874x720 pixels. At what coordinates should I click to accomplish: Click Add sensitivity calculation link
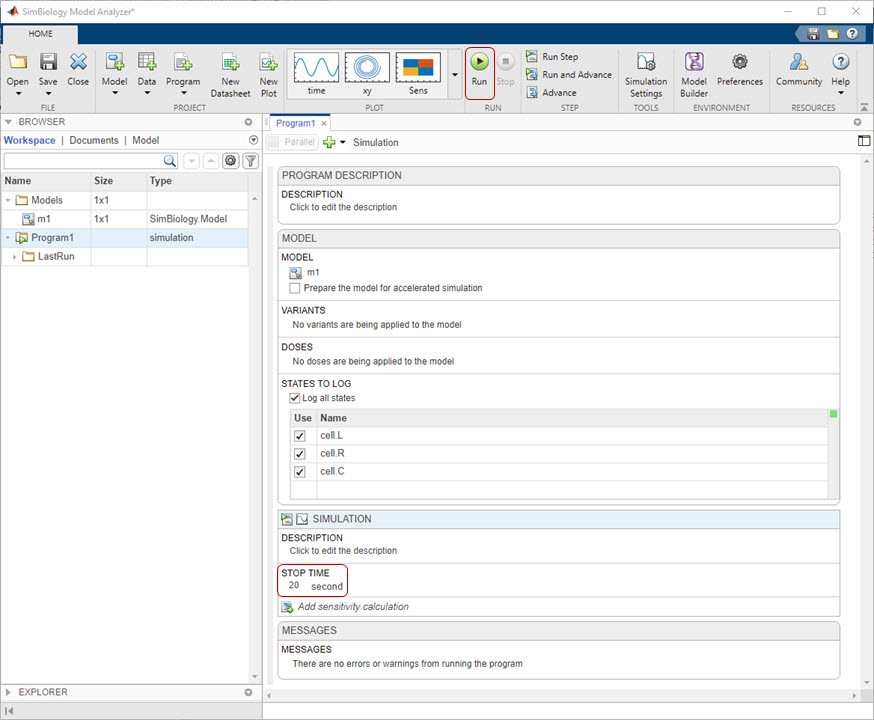353,607
